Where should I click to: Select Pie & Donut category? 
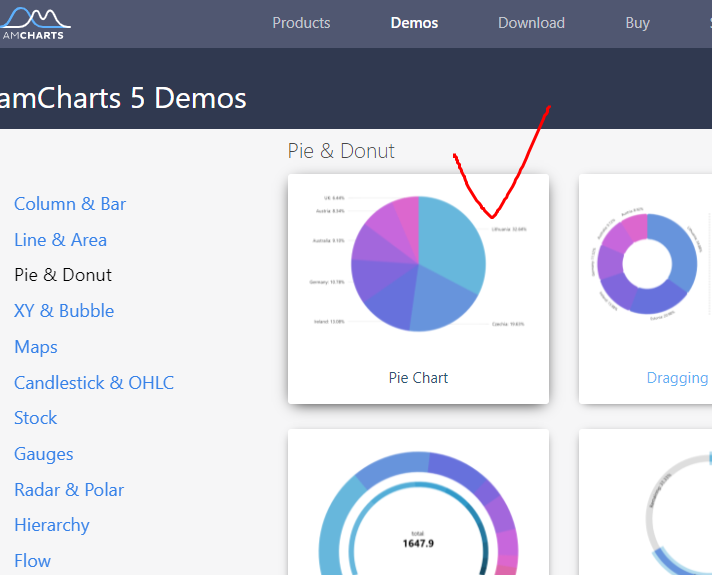[x=63, y=275]
